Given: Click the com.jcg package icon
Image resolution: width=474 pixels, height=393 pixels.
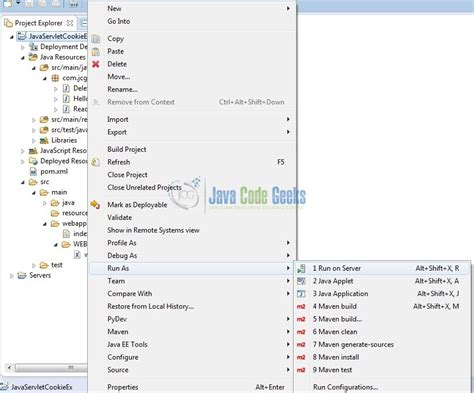Looking at the screenshot, I should [x=55, y=78].
